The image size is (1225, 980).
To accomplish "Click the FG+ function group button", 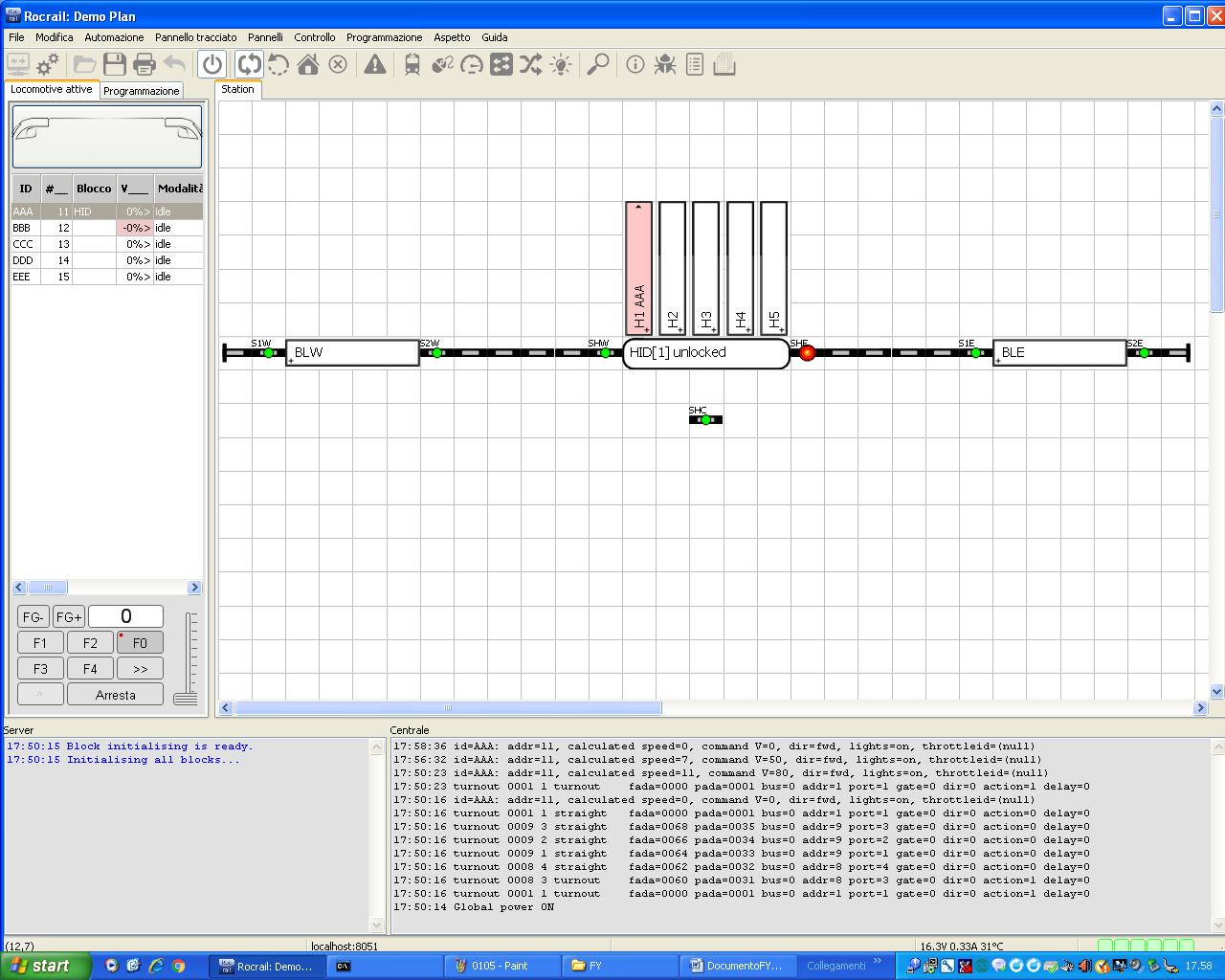I will tap(68, 617).
